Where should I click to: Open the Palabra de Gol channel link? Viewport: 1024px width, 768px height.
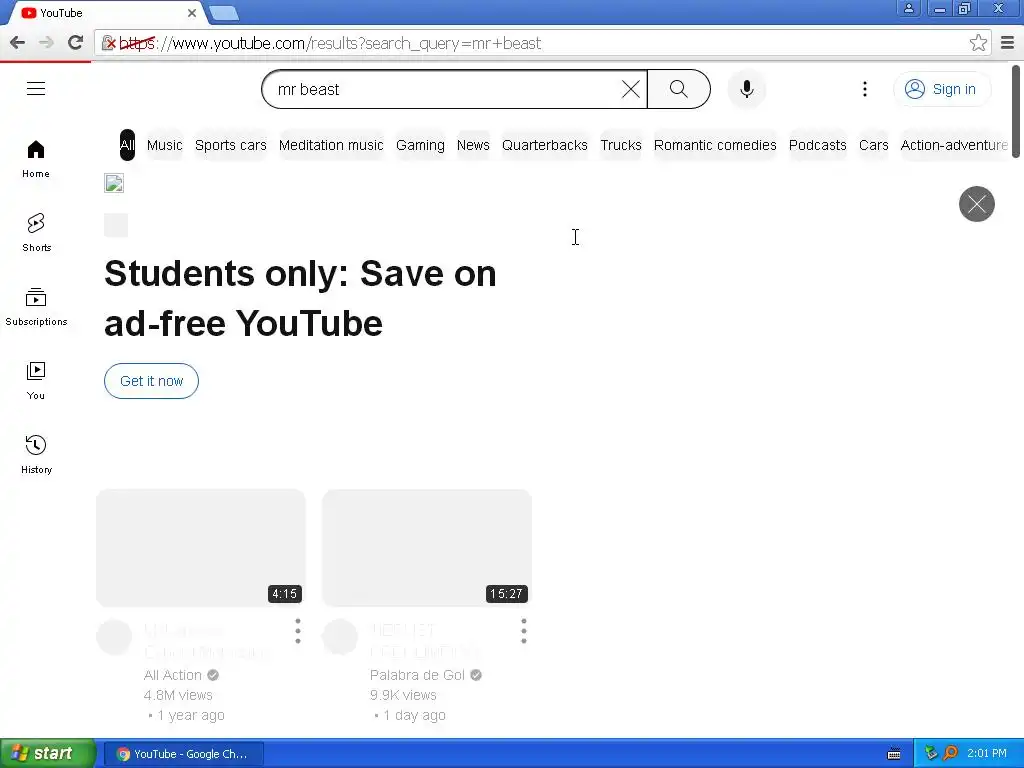[x=417, y=675]
